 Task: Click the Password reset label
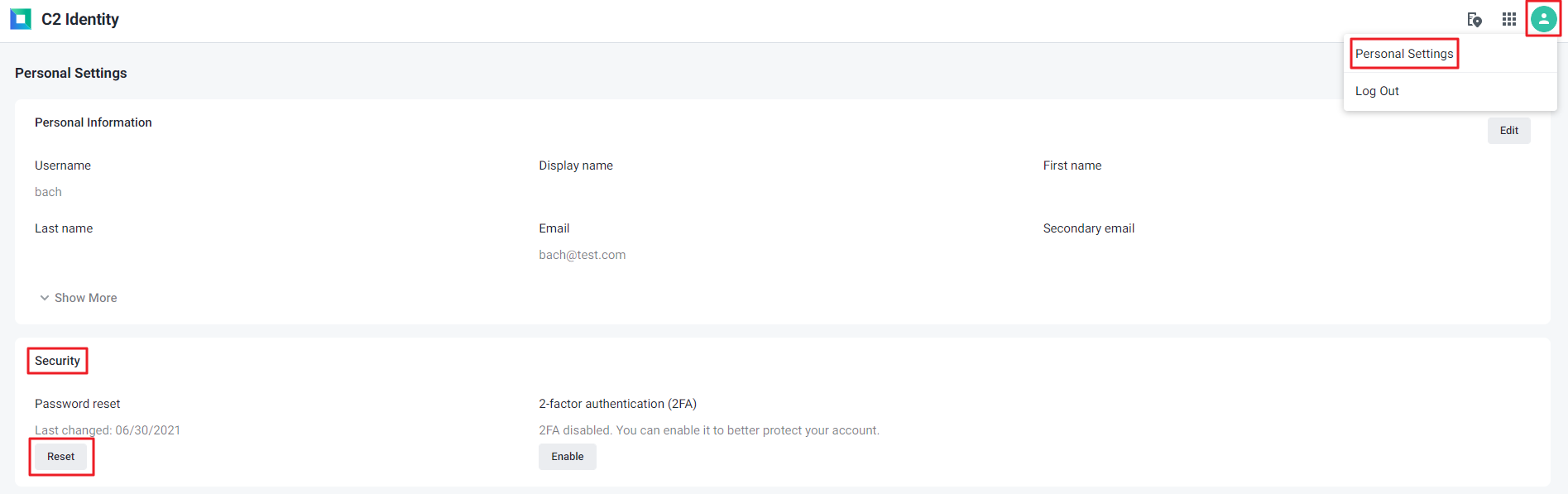click(x=78, y=404)
